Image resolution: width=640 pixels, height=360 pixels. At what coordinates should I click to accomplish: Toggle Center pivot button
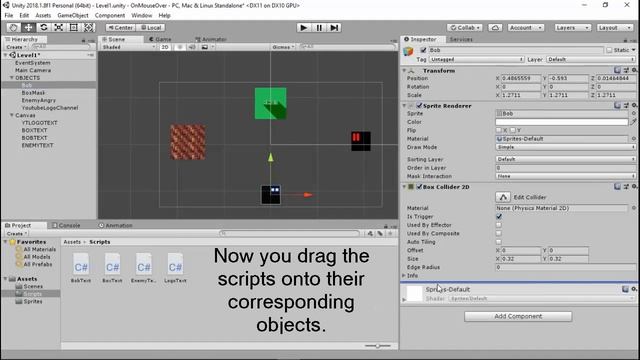click(120, 27)
